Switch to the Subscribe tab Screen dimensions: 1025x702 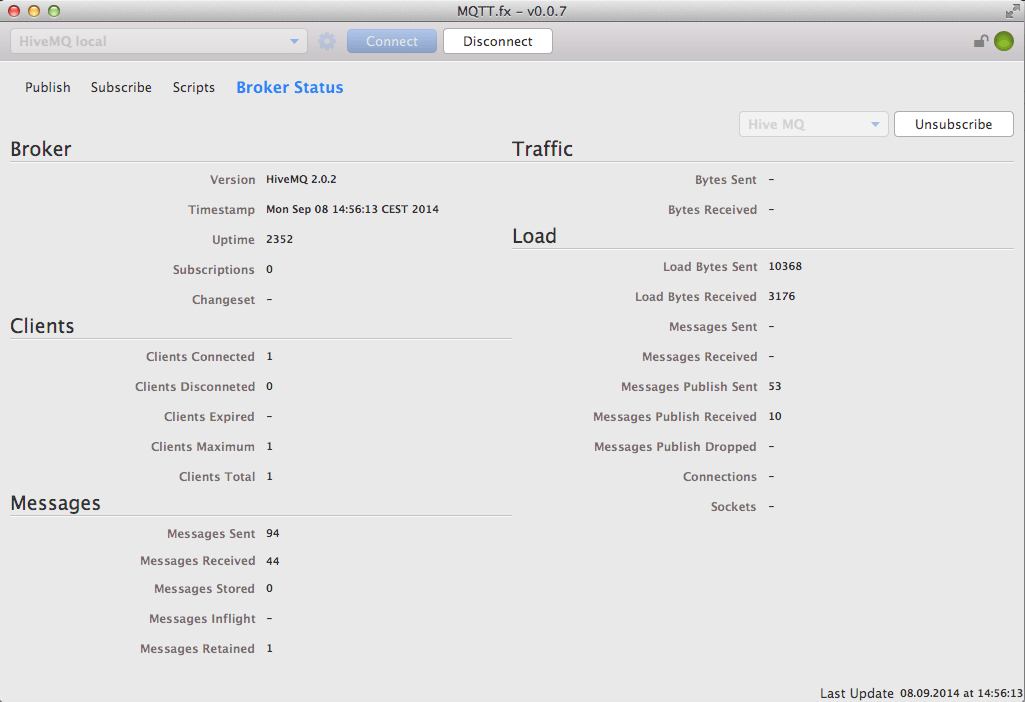[121, 87]
